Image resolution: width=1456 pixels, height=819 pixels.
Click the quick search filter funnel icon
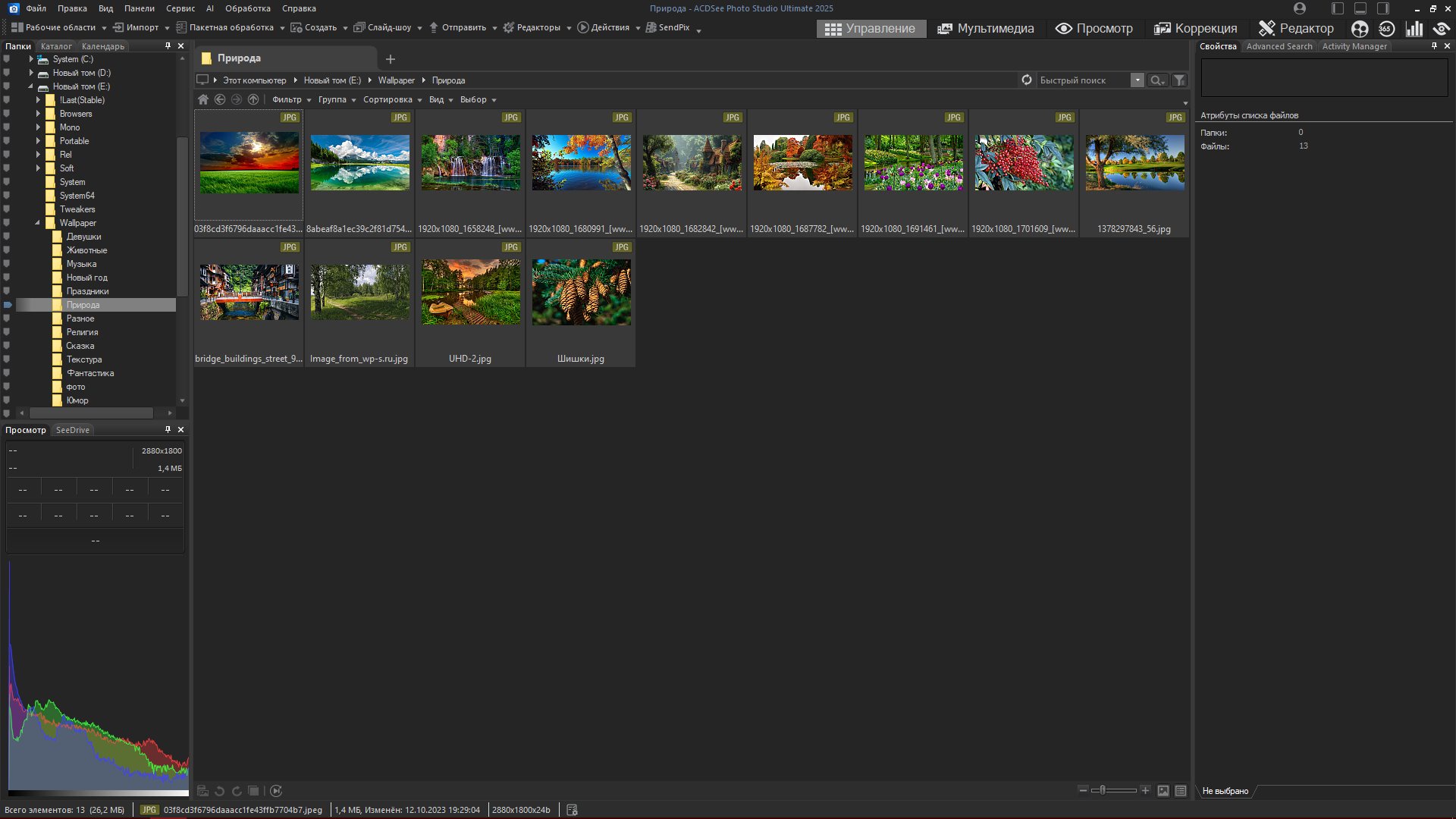coord(1179,80)
